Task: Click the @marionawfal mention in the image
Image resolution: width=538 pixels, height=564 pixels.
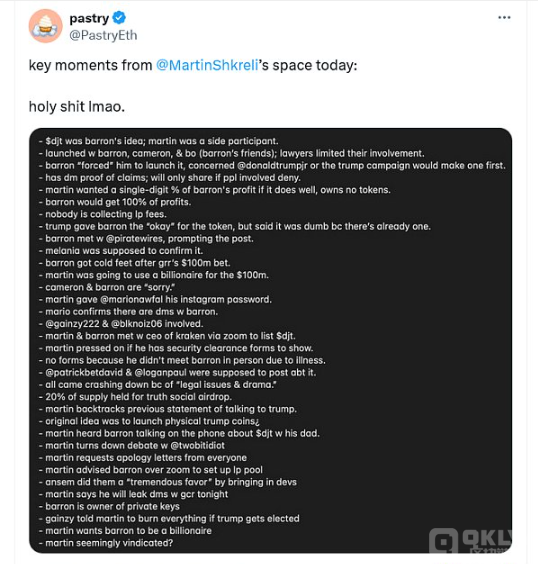Action: pos(139,299)
